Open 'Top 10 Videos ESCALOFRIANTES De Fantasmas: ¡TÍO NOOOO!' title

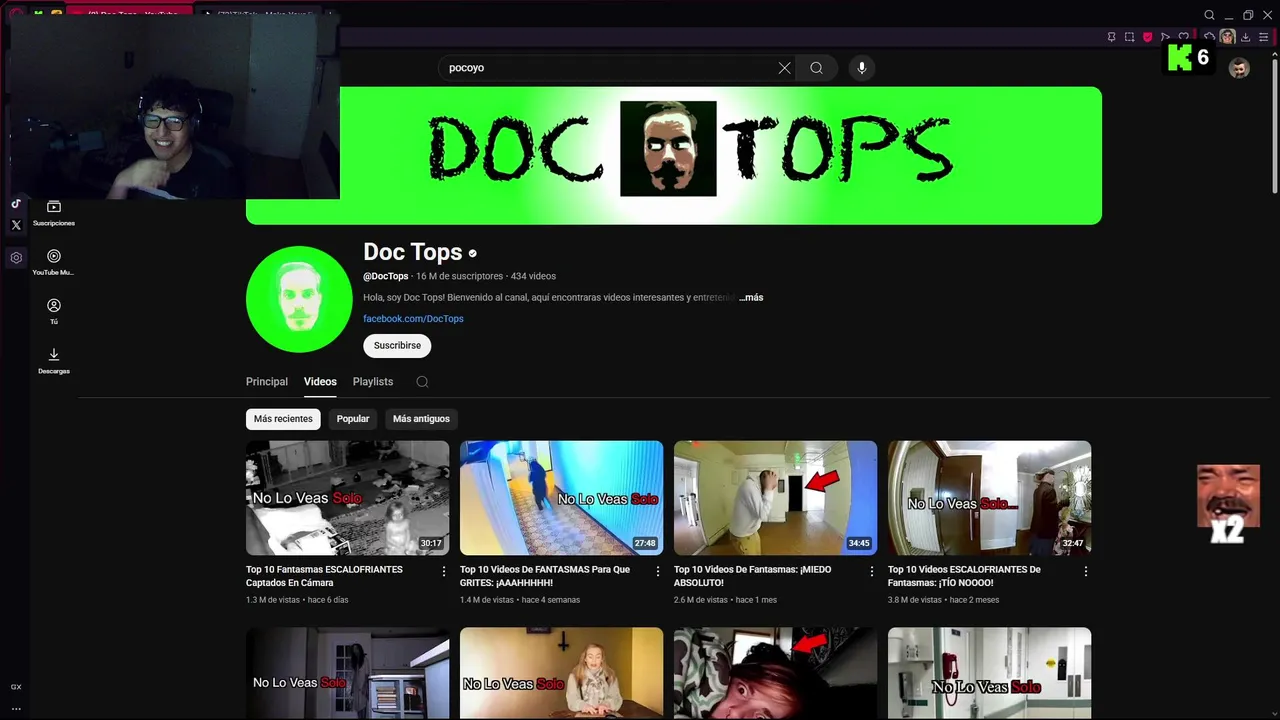click(964, 576)
